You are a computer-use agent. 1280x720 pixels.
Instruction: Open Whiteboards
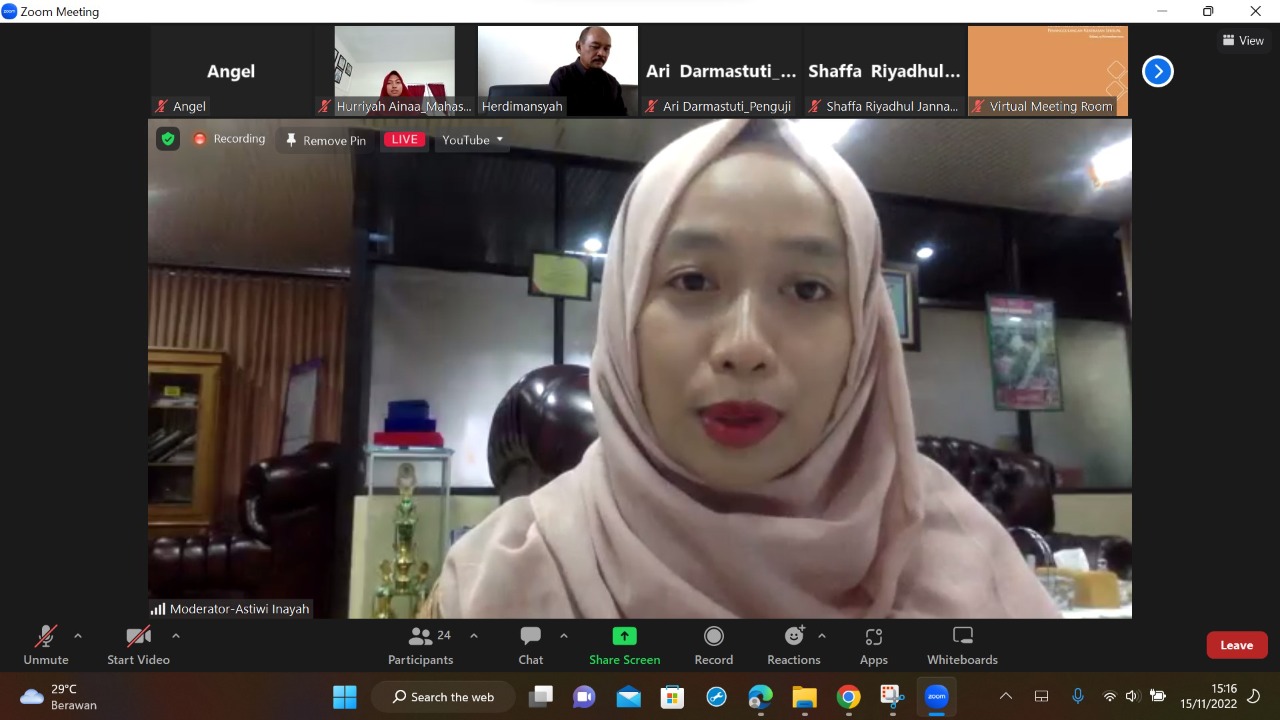(961, 645)
